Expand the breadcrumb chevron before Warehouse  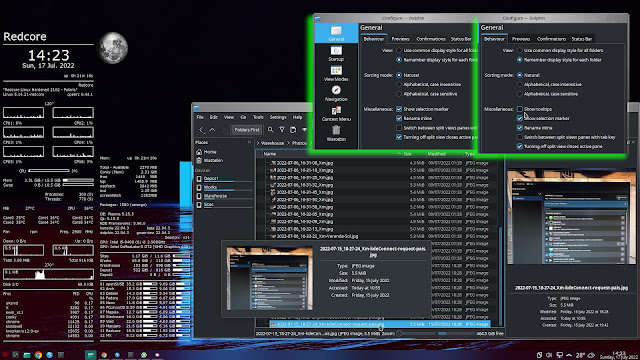258,143
